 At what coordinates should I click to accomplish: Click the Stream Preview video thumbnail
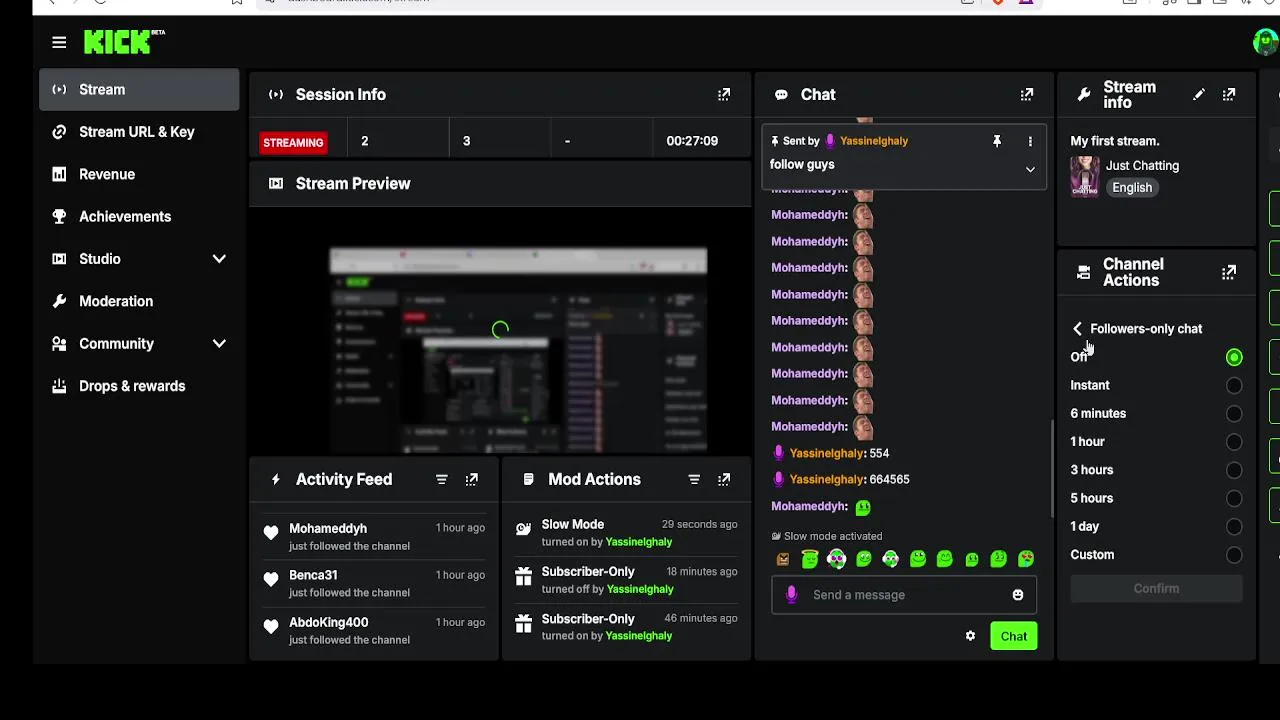pos(518,349)
